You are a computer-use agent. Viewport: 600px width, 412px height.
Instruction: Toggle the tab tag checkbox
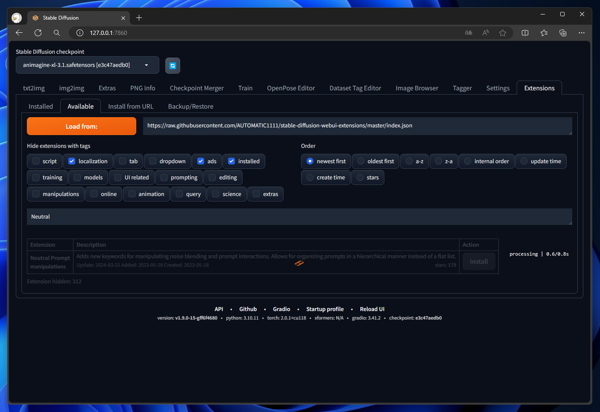[122, 161]
